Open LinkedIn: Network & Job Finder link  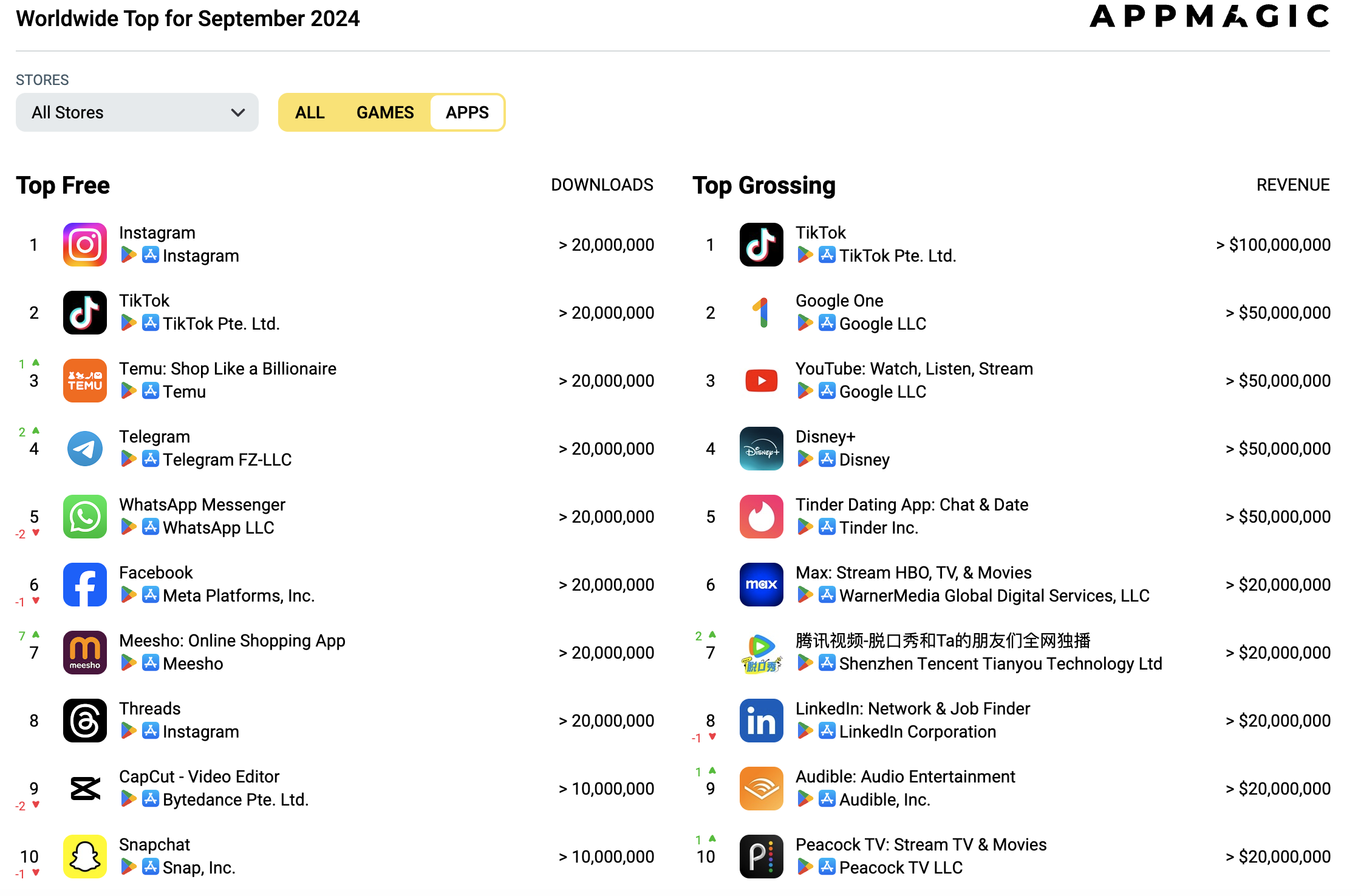[913, 708]
